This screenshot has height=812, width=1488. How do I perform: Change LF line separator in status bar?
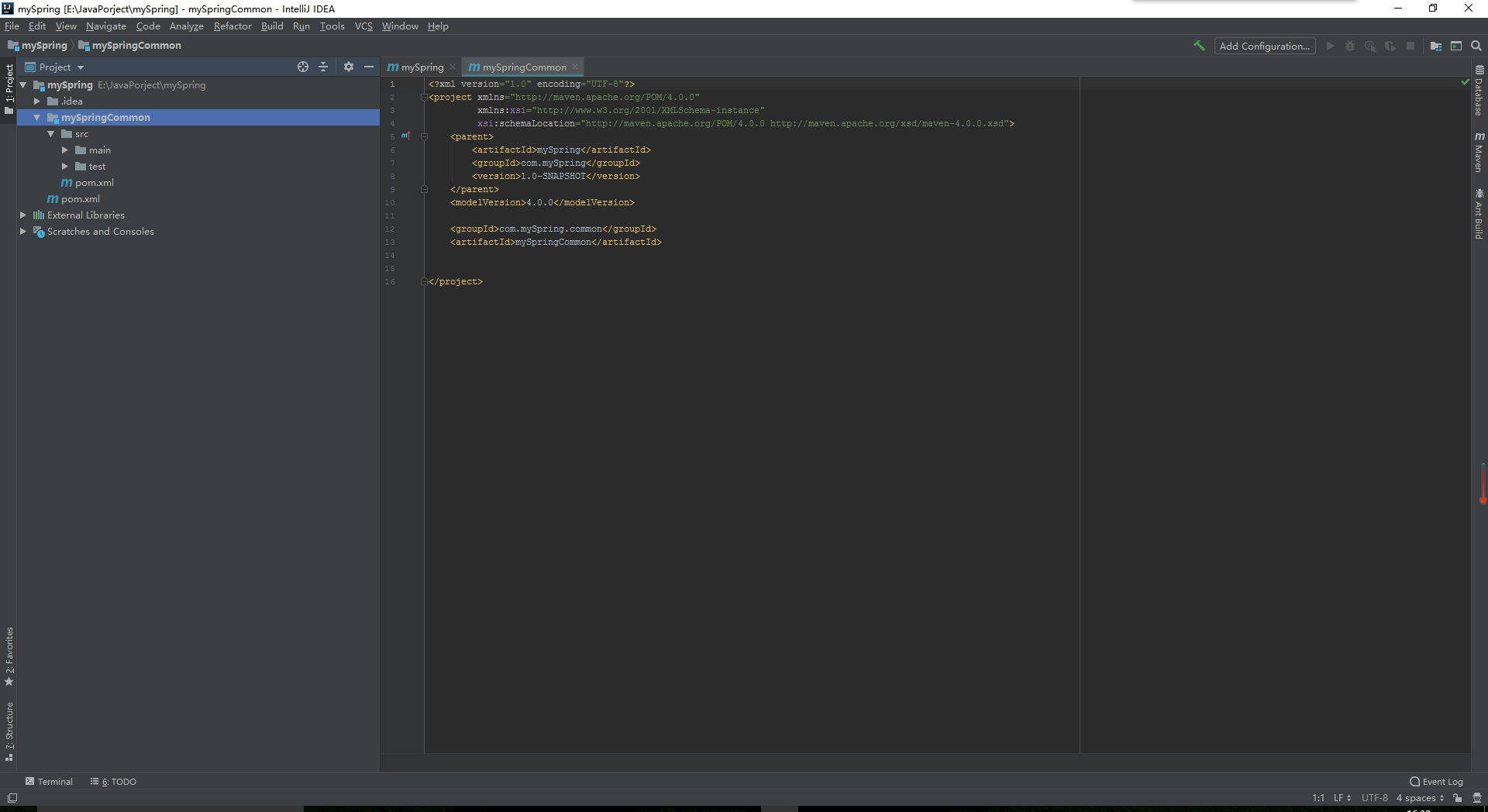[1342, 797]
